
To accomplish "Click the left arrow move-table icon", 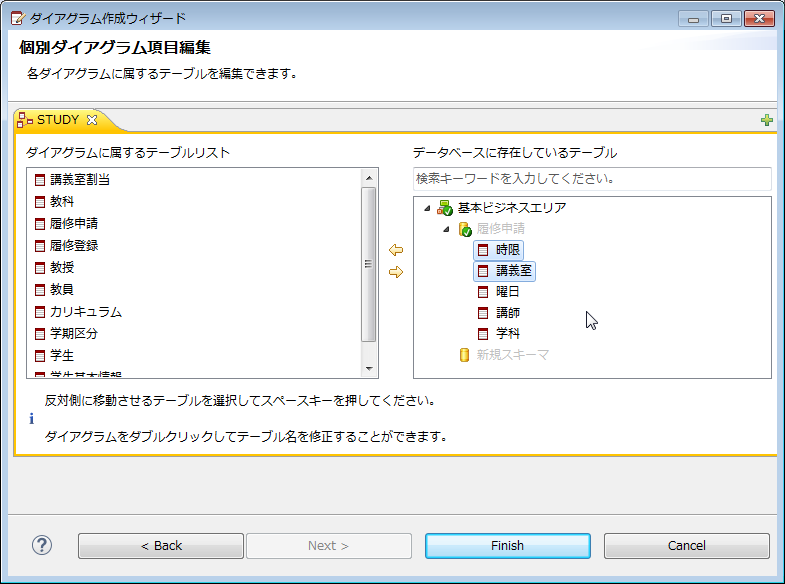I will click(396, 250).
